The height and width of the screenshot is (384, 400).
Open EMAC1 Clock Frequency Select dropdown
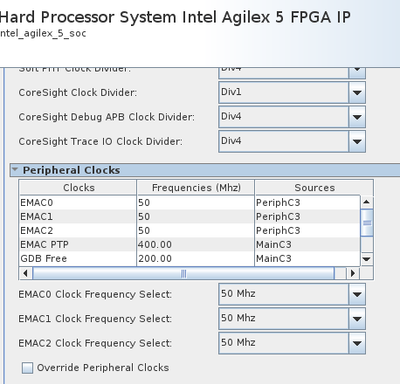pos(292,319)
